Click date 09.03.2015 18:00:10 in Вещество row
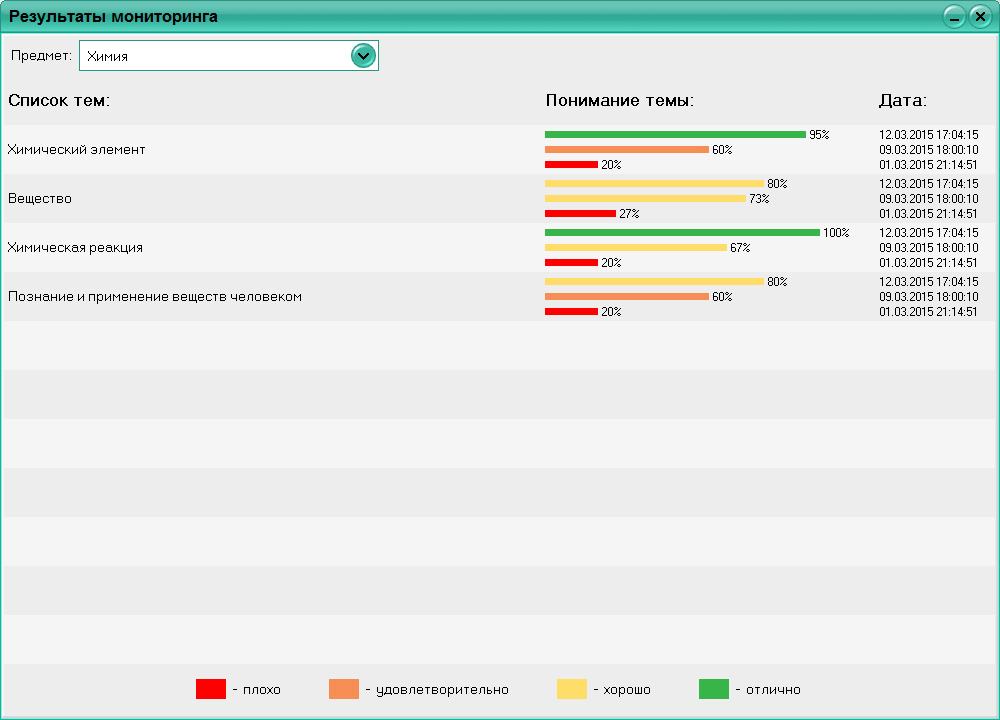The width and height of the screenshot is (1000, 720). pos(929,198)
